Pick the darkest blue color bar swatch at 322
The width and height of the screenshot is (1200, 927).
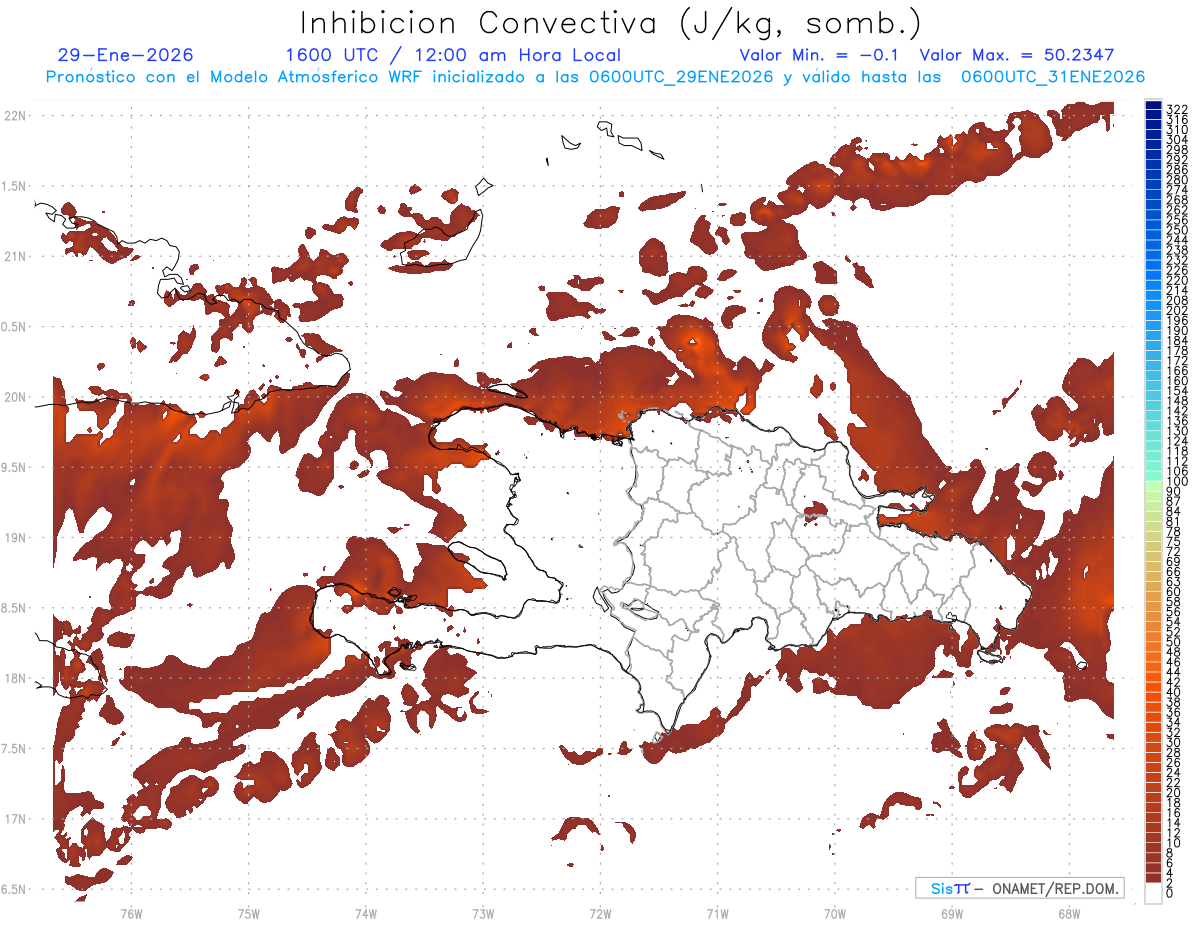tap(1153, 106)
